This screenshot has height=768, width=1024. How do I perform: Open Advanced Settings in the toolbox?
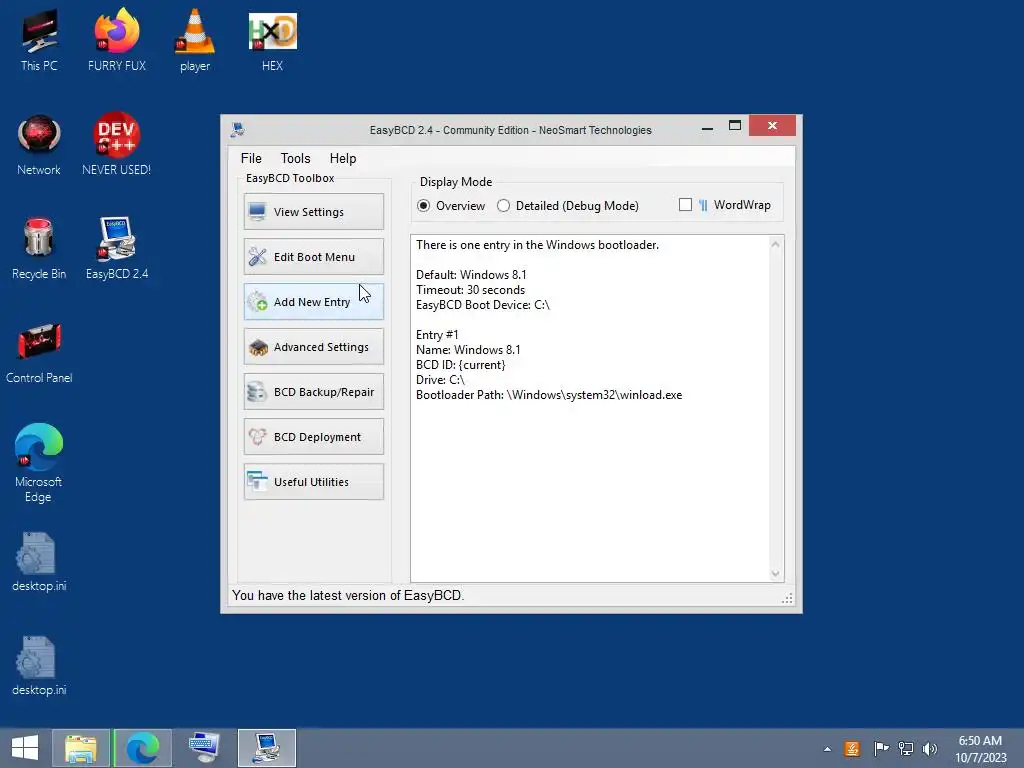tap(314, 347)
